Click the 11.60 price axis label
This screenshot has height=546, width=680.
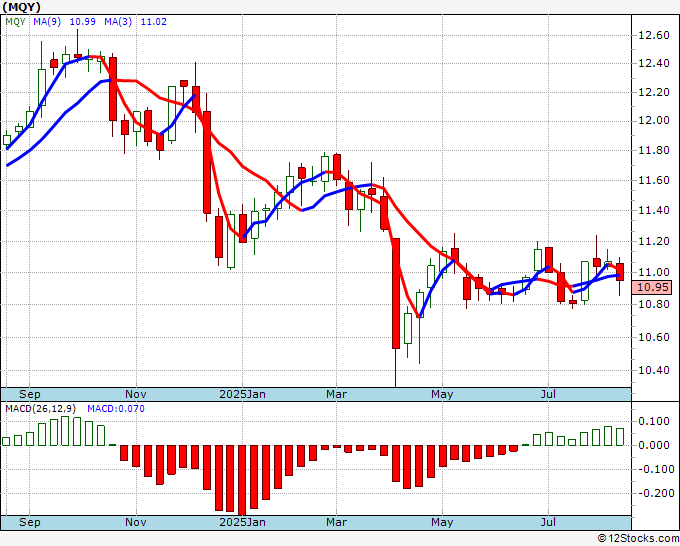(654, 180)
